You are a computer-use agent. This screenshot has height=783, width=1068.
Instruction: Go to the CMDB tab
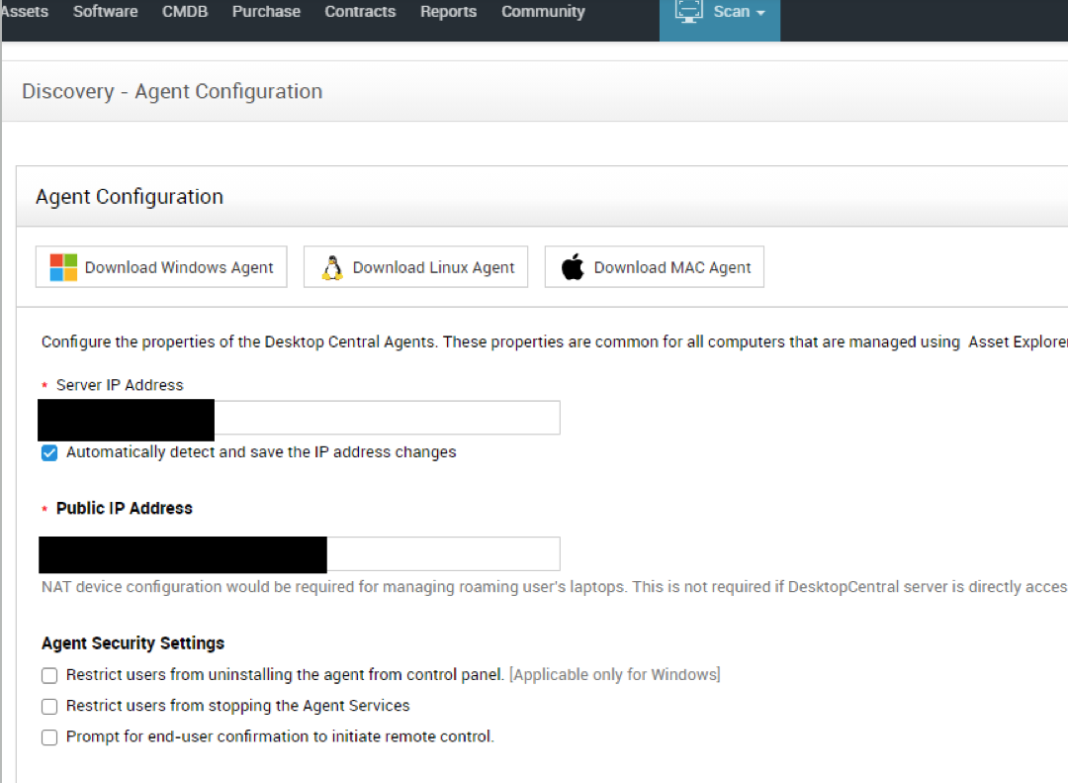(185, 12)
